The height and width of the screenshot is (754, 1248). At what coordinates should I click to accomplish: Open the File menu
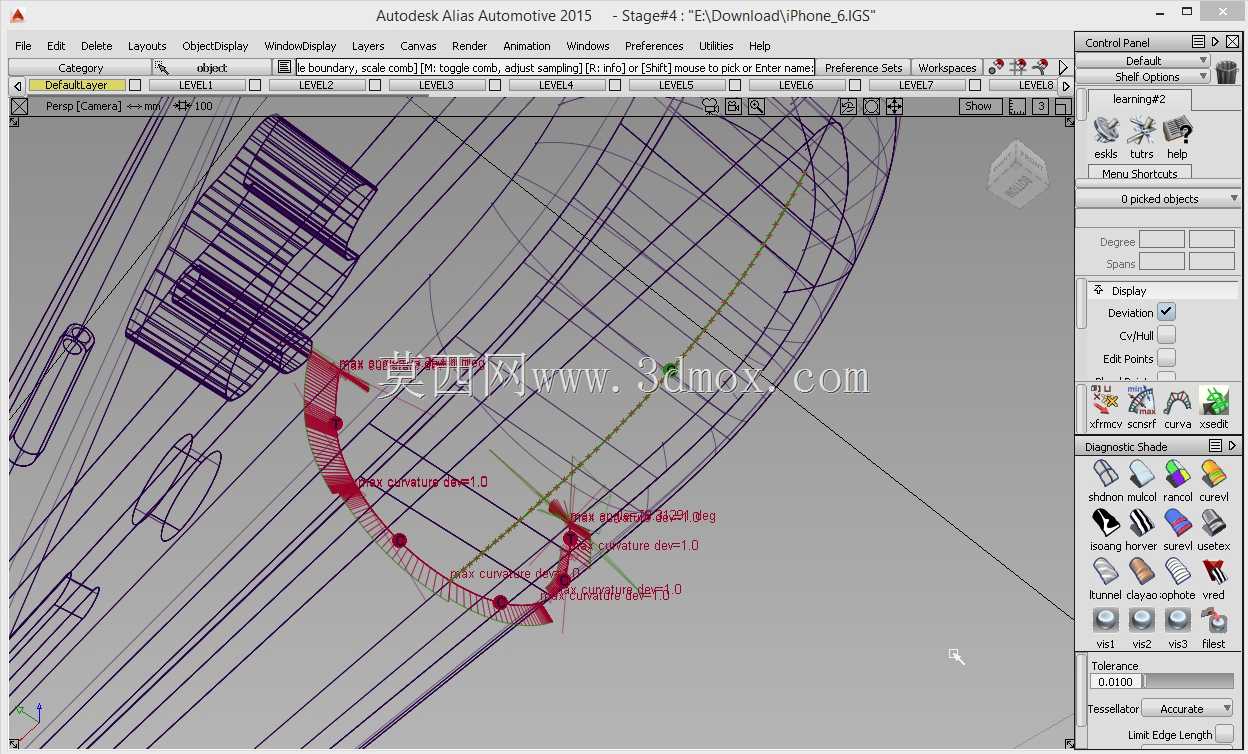pos(23,46)
